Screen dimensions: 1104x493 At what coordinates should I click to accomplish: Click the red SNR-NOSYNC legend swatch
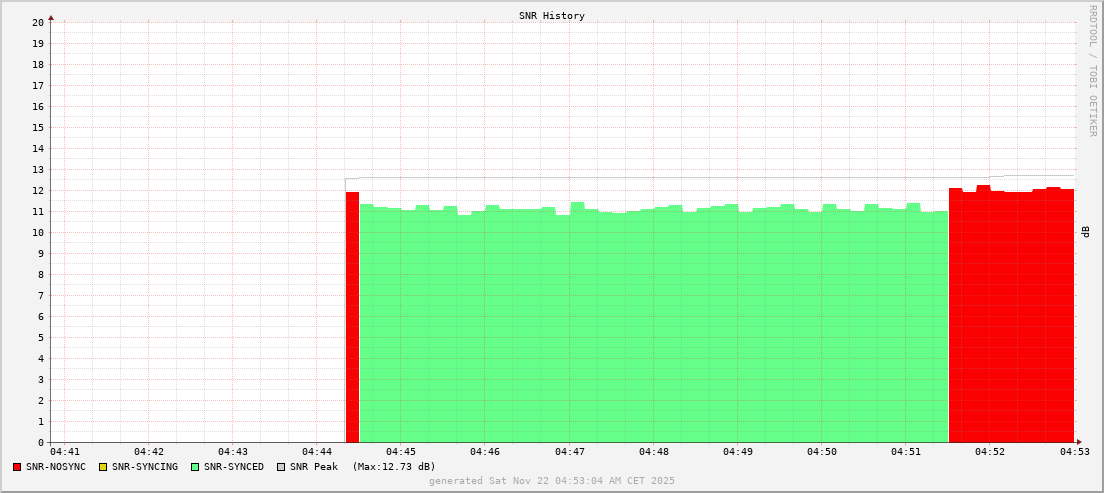point(18,467)
